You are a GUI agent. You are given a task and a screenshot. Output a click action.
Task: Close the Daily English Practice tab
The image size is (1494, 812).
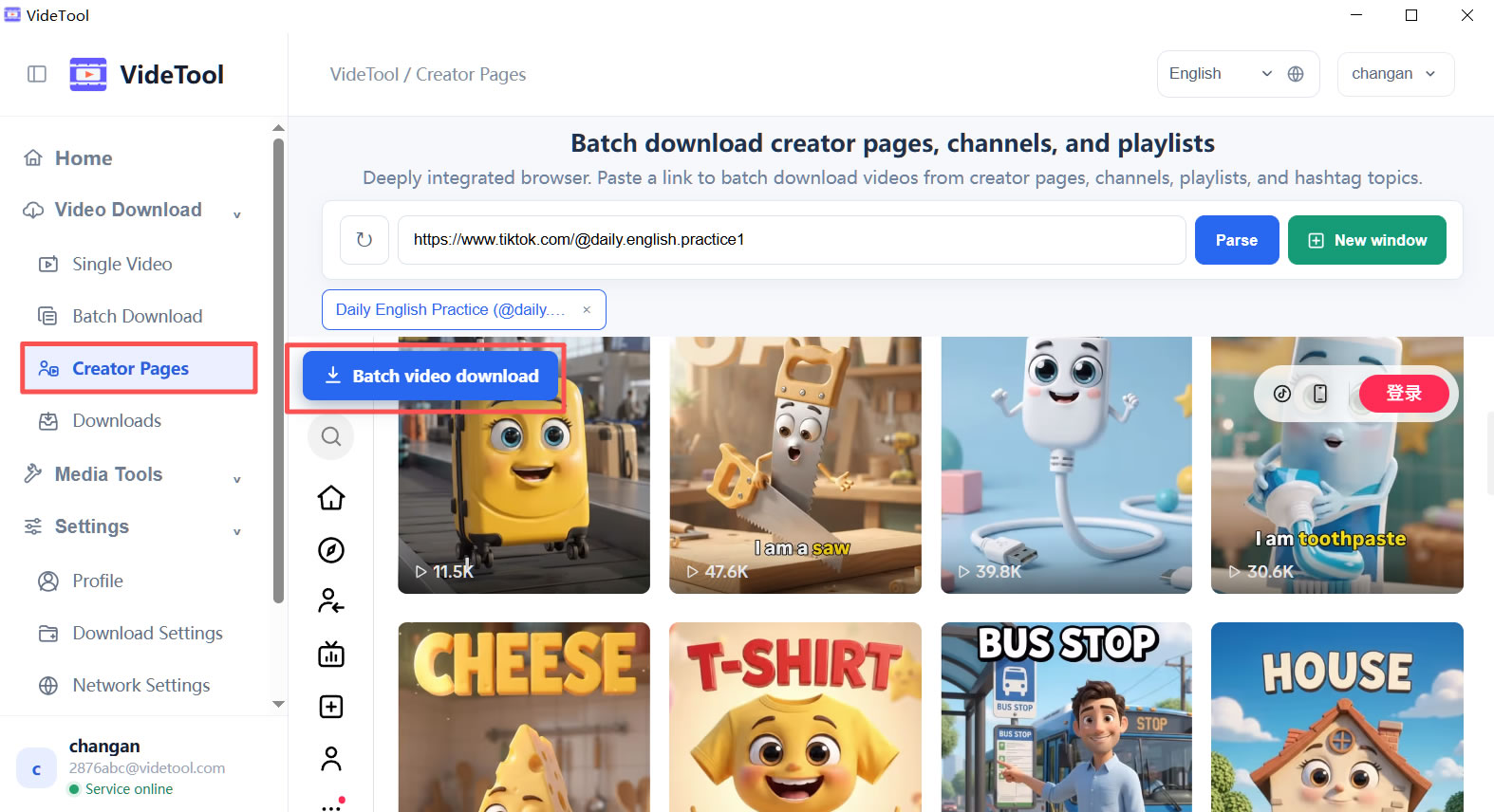coord(587,310)
